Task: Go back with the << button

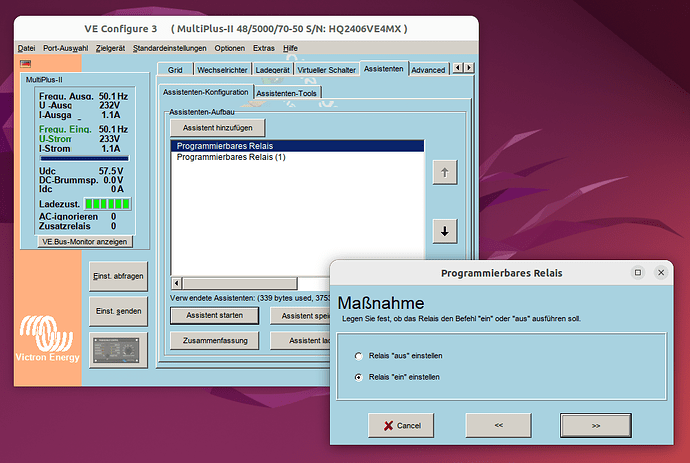Action: pyautogui.click(x=499, y=426)
